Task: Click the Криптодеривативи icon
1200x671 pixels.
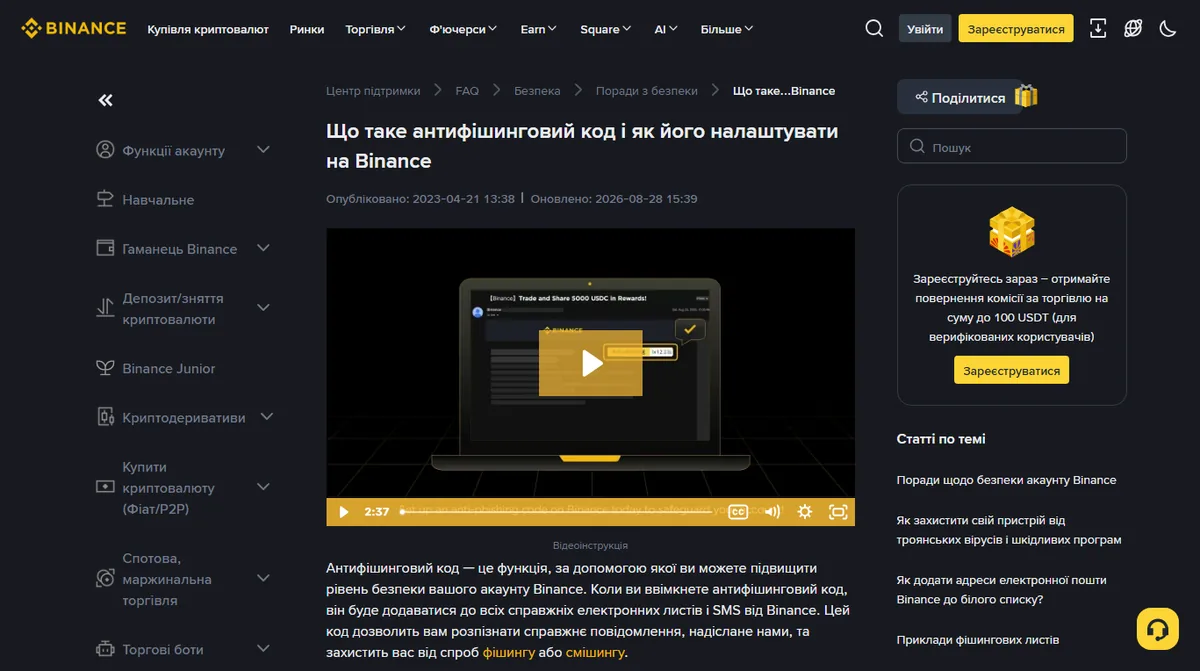Action: pyautogui.click(x=105, y=417)
